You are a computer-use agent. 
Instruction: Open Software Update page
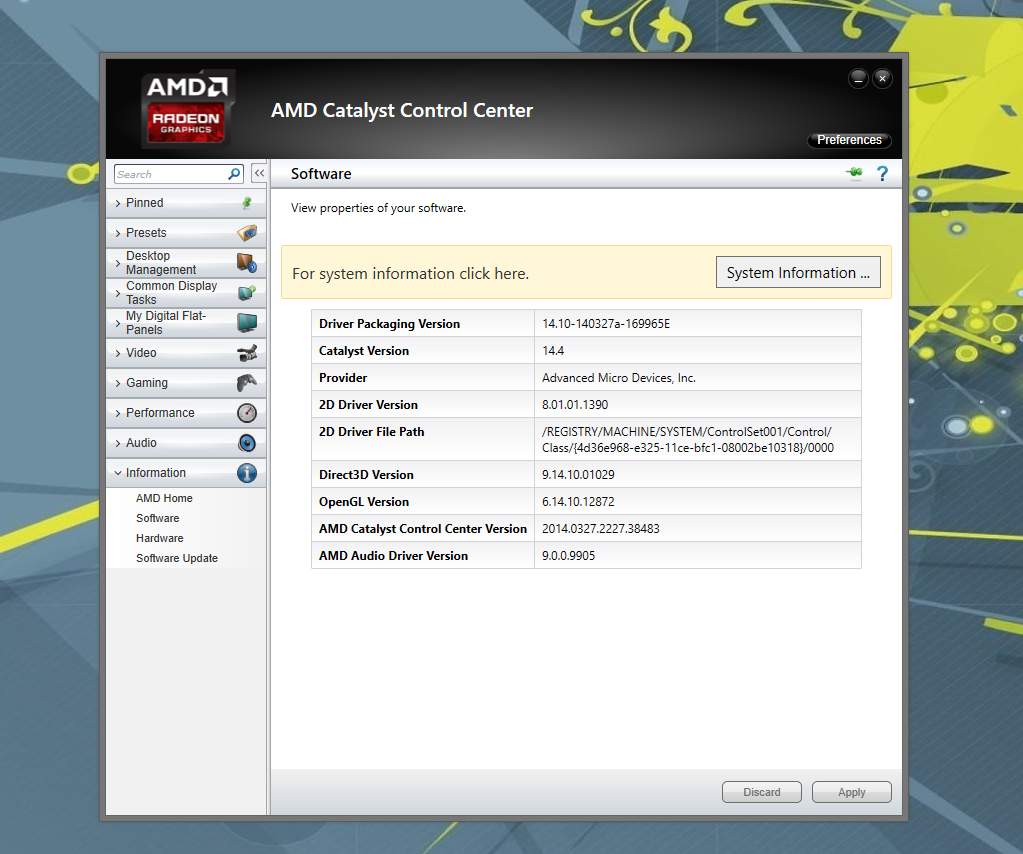pyautogui.click(x=177, y=558)
